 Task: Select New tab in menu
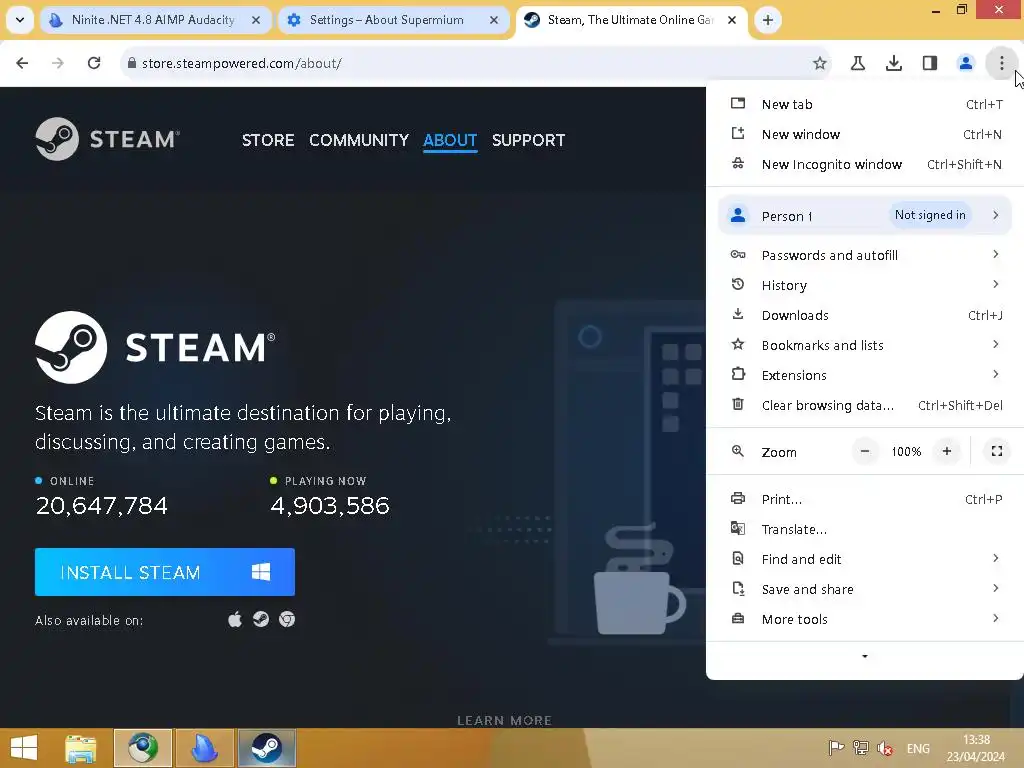click(864, 104)
